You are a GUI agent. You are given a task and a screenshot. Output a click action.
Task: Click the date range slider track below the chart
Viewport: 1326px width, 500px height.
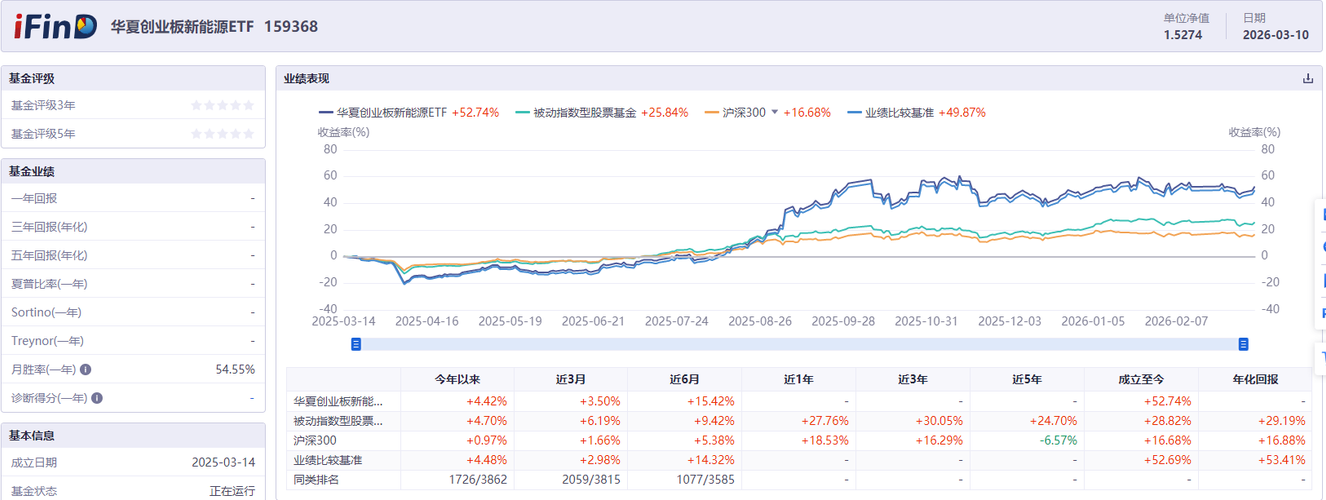point(800,344)
